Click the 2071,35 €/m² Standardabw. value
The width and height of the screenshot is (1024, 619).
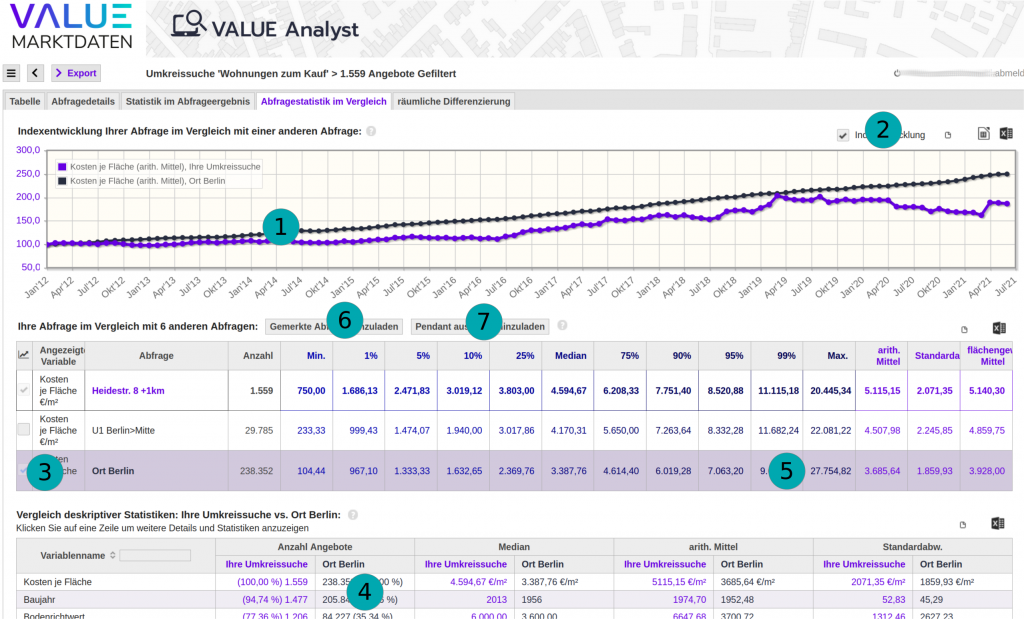[x=878, y=582]
